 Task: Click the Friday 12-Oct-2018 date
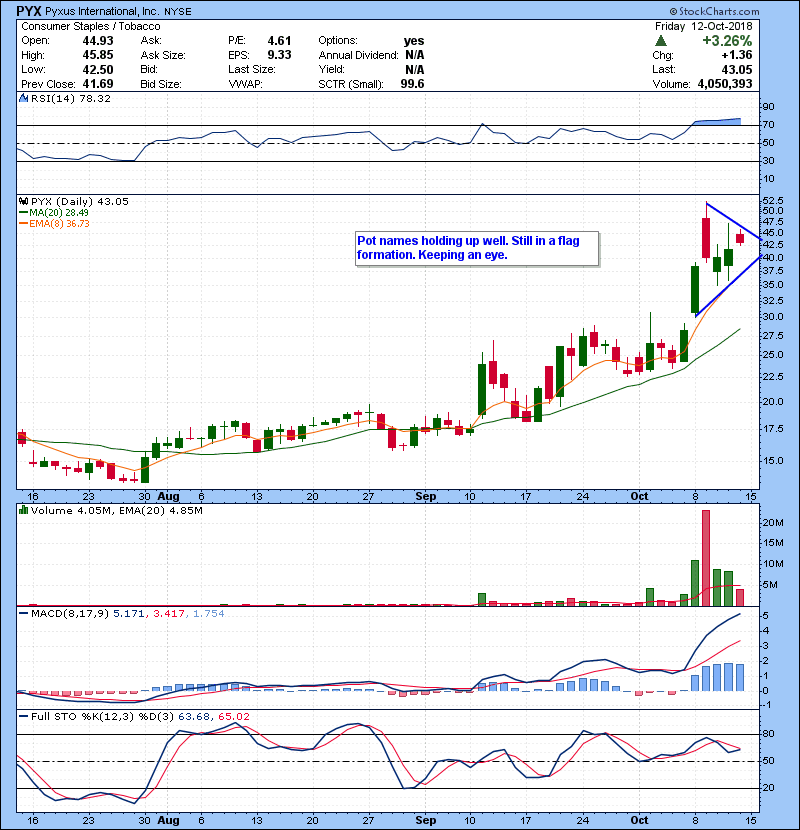(x=703, y=26)
